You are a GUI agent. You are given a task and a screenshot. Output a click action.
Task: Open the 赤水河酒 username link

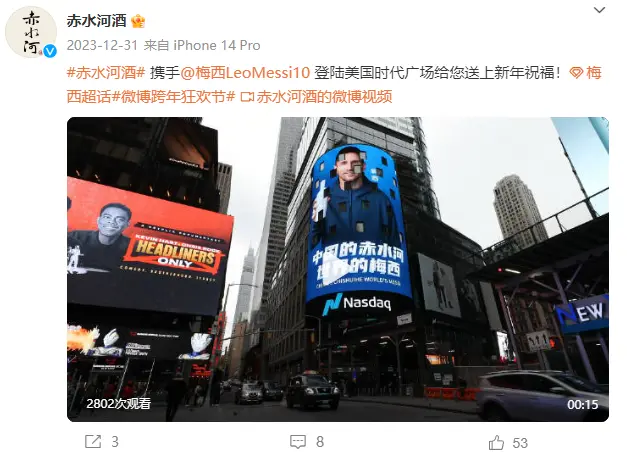tap(96, 21)
